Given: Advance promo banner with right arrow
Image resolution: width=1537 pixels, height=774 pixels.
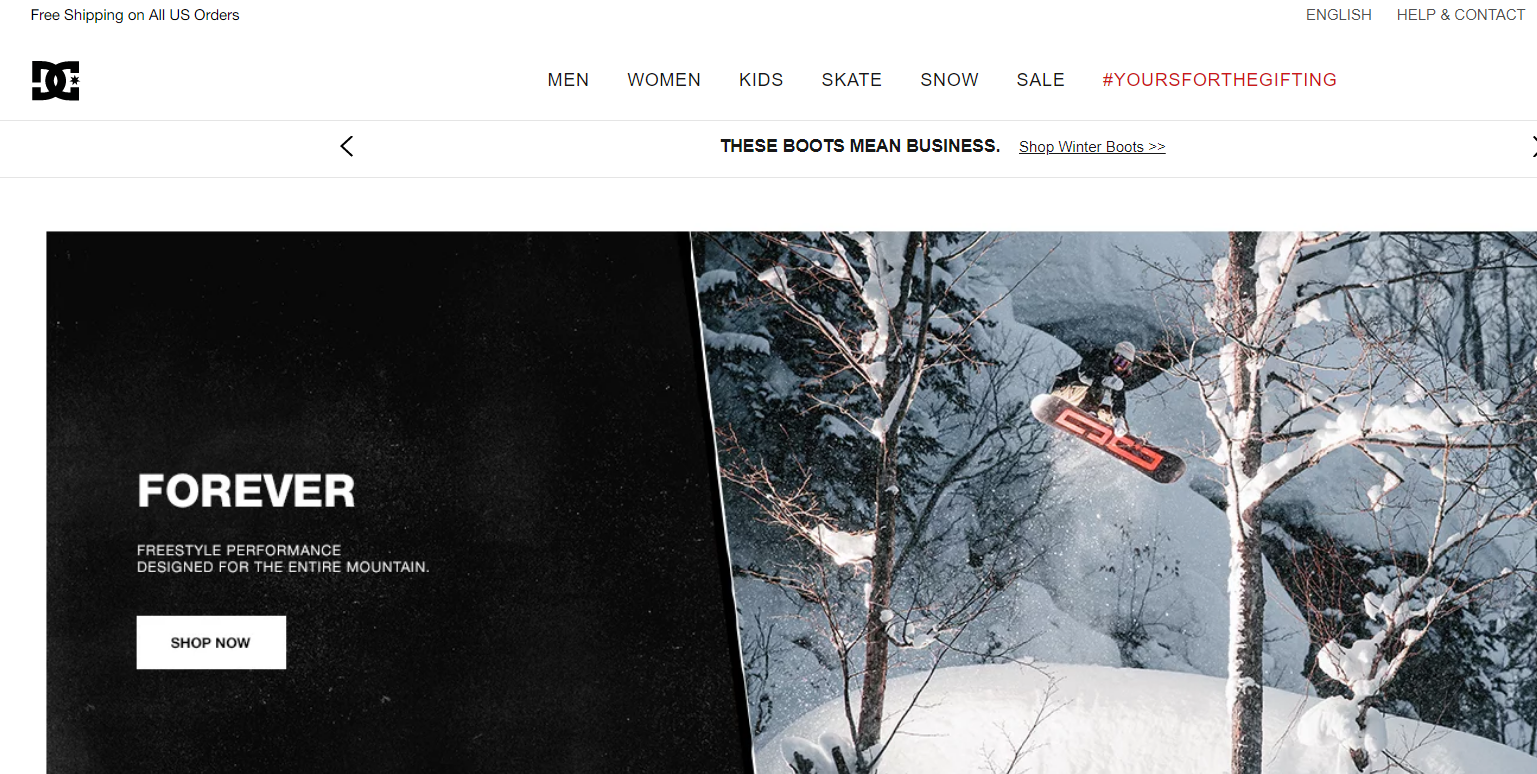Looking at the screenshot, I should pos(1533,146).
